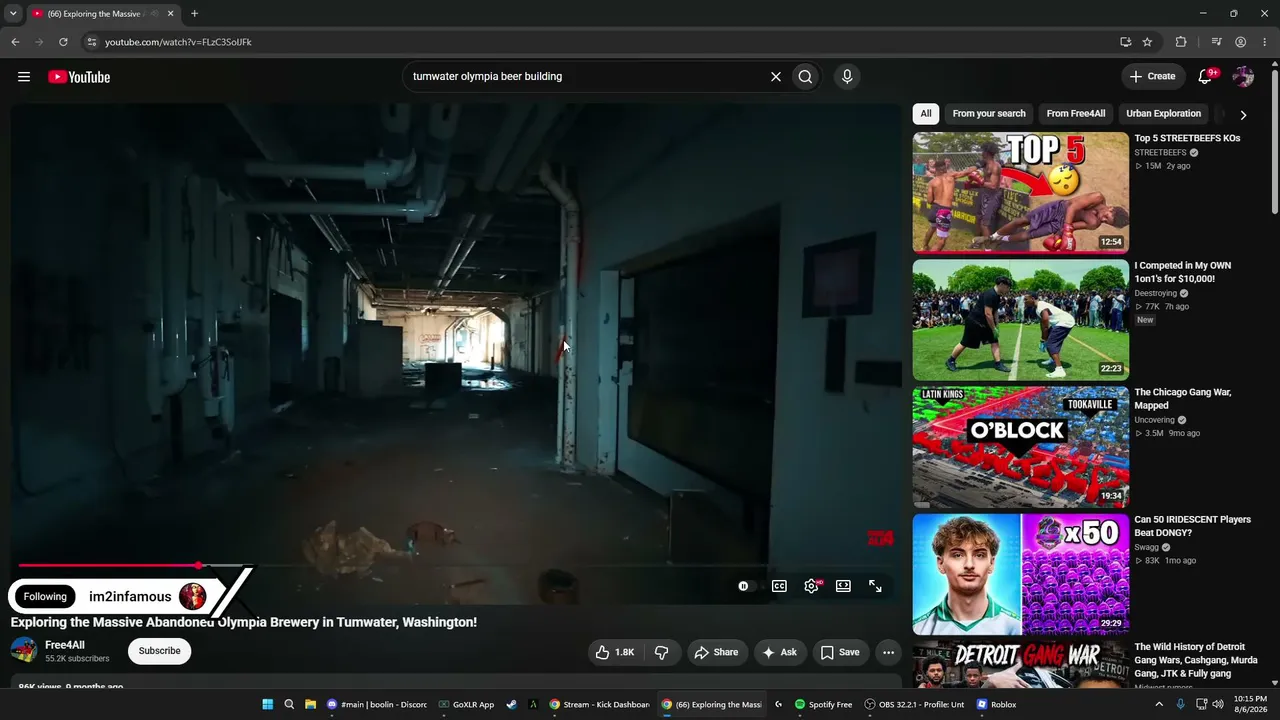The width and height of the screenshot is (1280, 720).
Task: Switch to the Discord taskbar window
Action: tap(378, 704)
